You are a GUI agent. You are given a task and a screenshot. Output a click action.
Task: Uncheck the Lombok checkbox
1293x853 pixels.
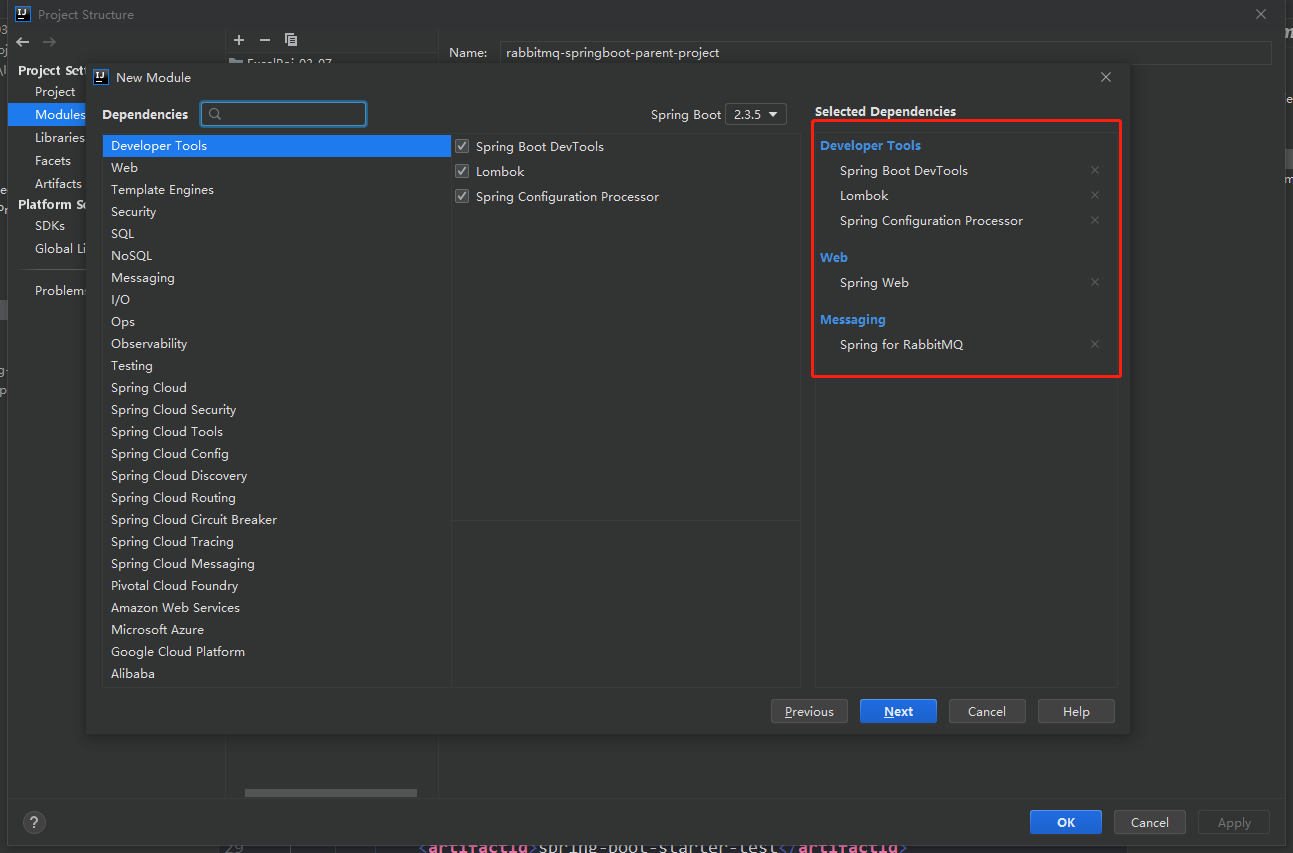tap(462, 171)
